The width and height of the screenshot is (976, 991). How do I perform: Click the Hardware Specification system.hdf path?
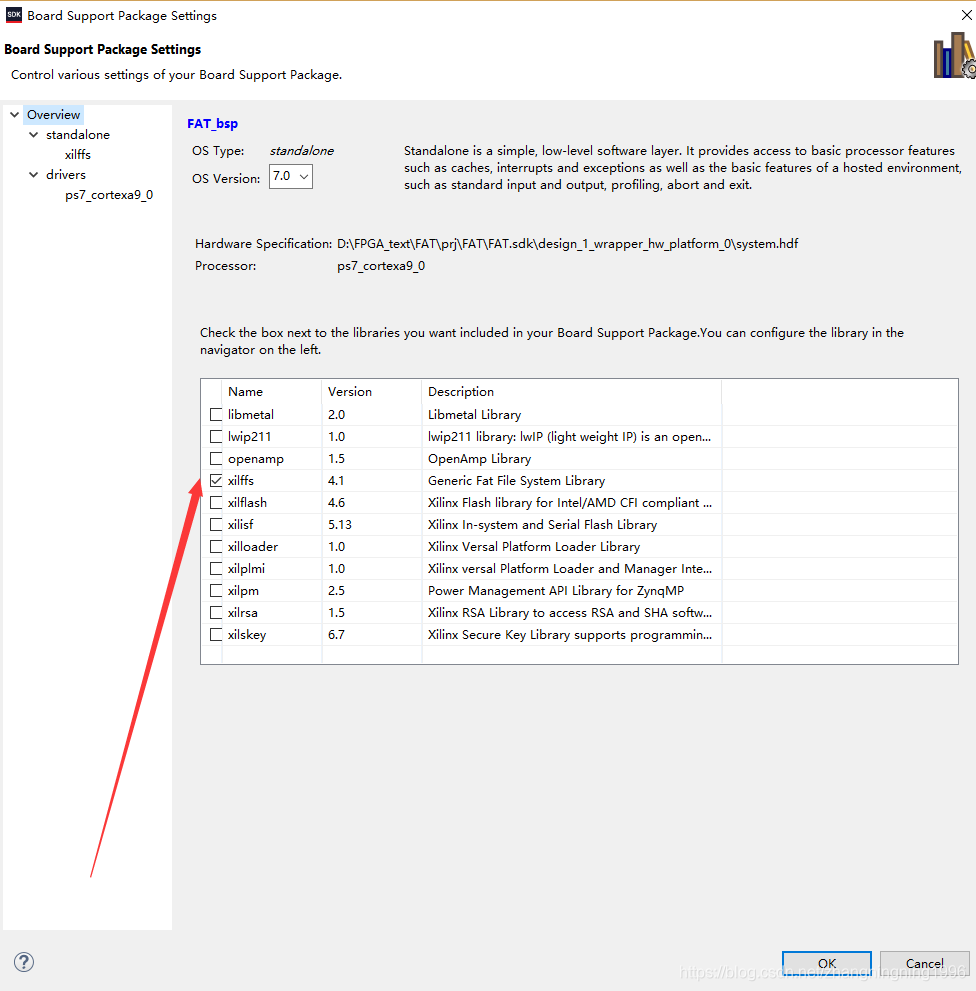coord(568,244)
